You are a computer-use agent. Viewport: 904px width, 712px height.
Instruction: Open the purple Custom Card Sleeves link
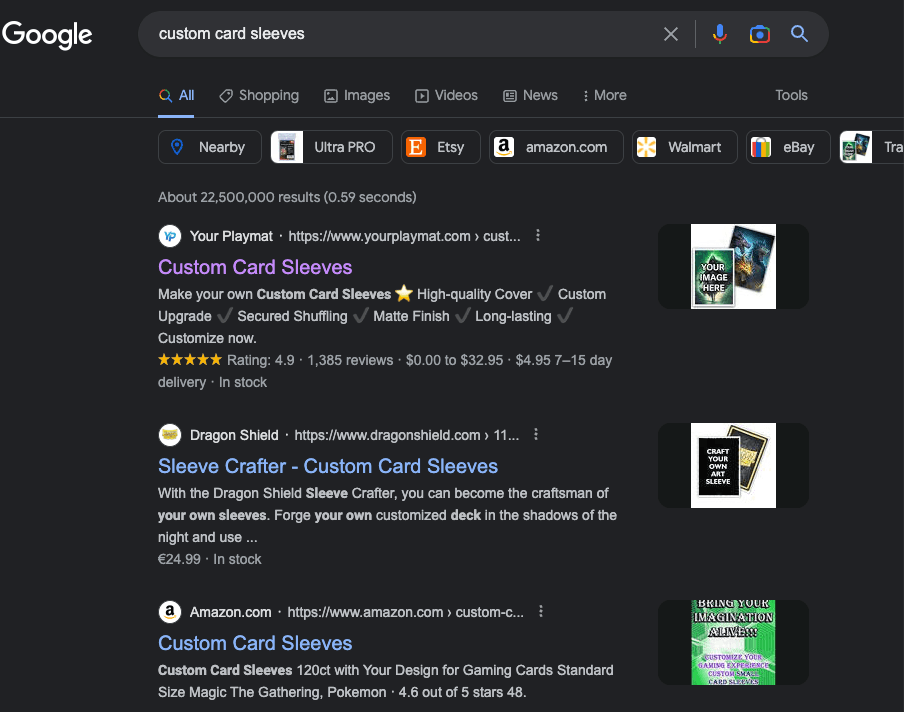[255, 267]
